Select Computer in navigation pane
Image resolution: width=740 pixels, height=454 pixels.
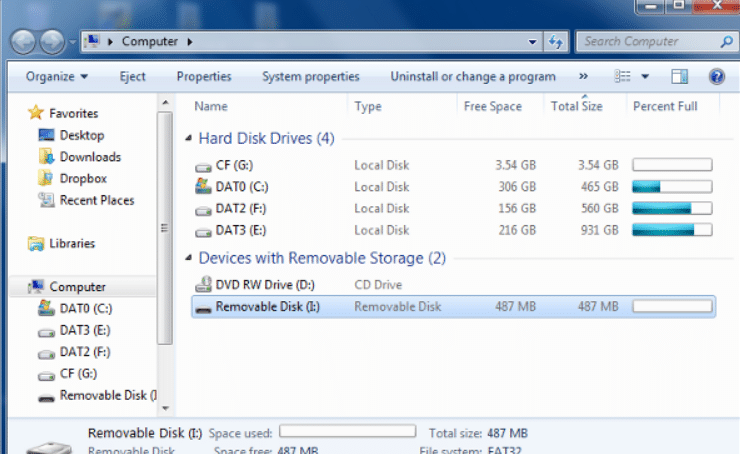coord(77,287)
